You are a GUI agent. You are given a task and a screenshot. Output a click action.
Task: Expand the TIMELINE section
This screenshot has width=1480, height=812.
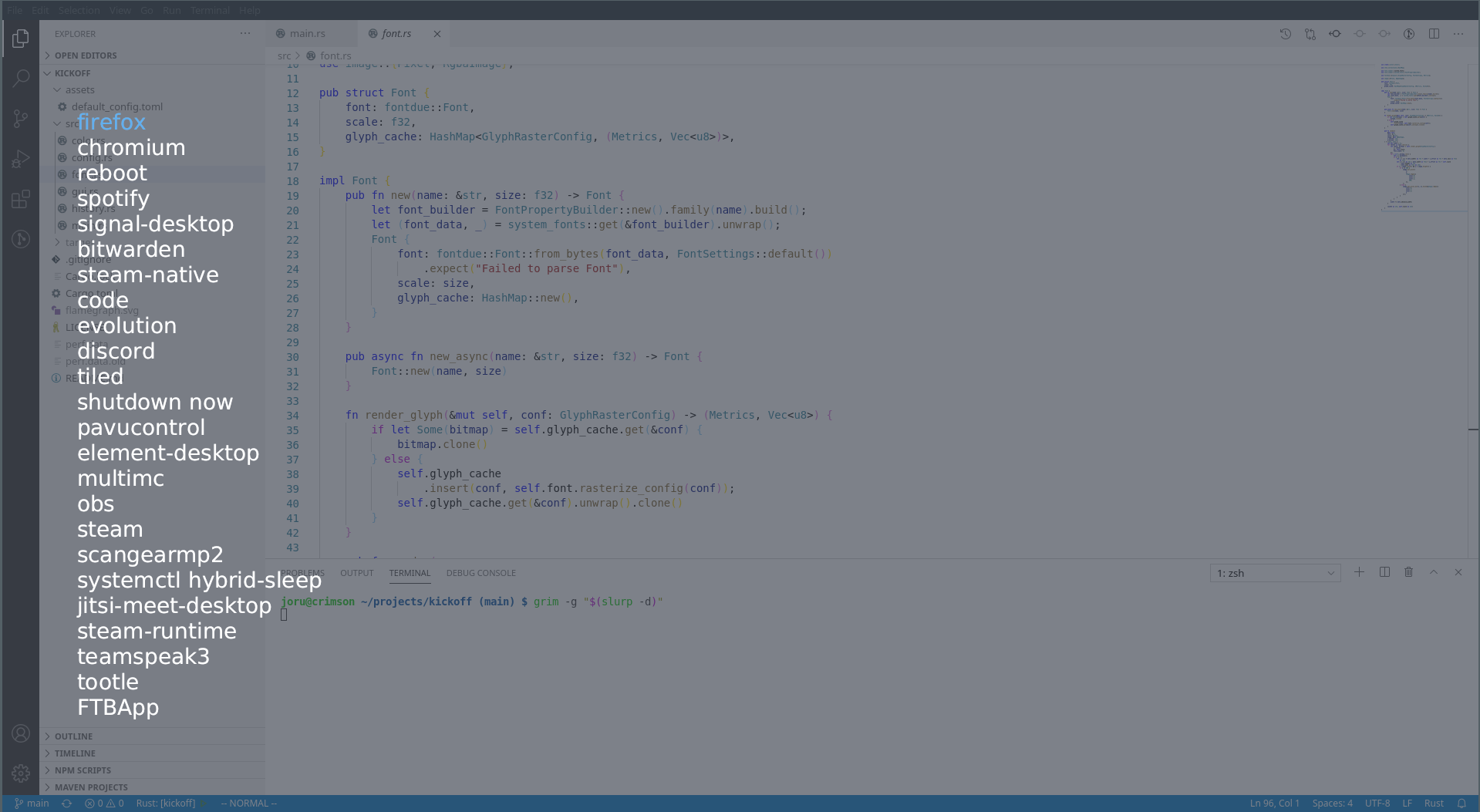pos(75,753)
